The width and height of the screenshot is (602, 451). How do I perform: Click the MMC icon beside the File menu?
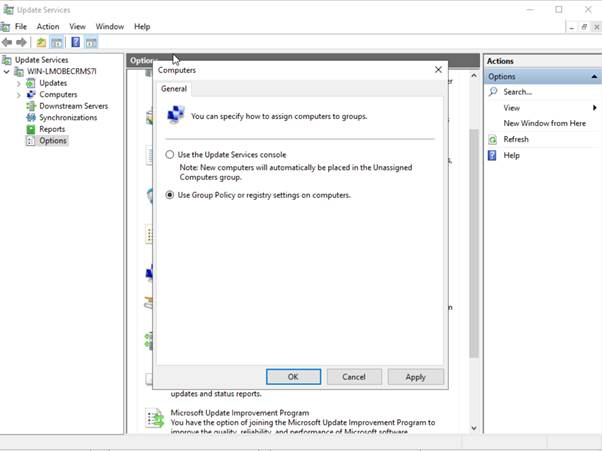click(x=5, y=26)
